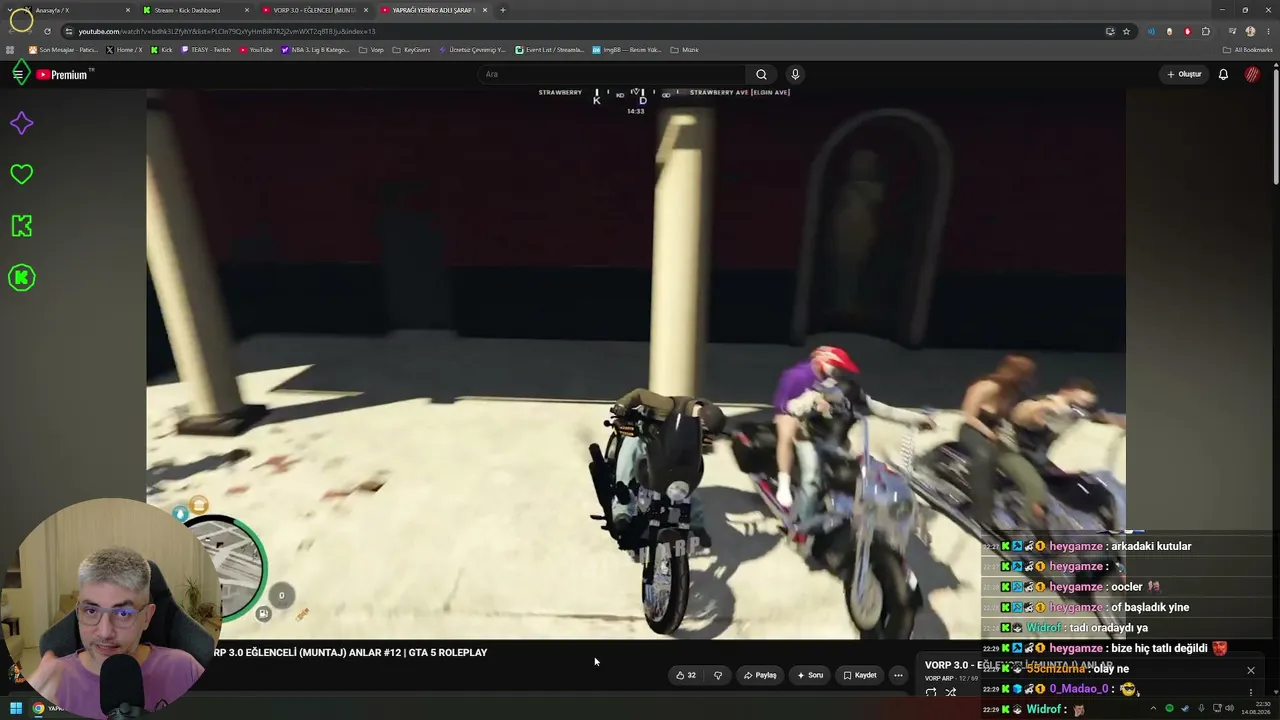1280x720 pixels.
Task: Focus the YouTube search box 'Ara'
Action: click(x=612, y=74)
